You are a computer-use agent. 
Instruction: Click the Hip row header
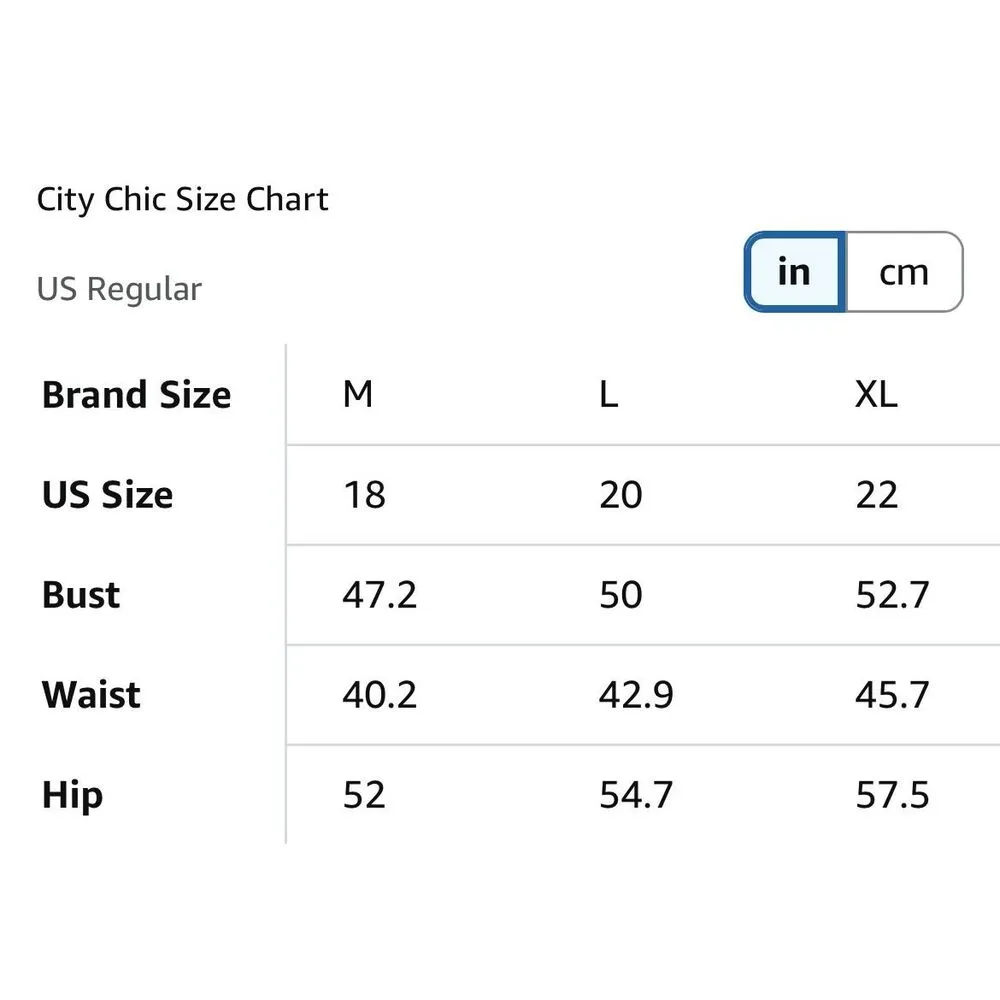(x=72, y=795)
